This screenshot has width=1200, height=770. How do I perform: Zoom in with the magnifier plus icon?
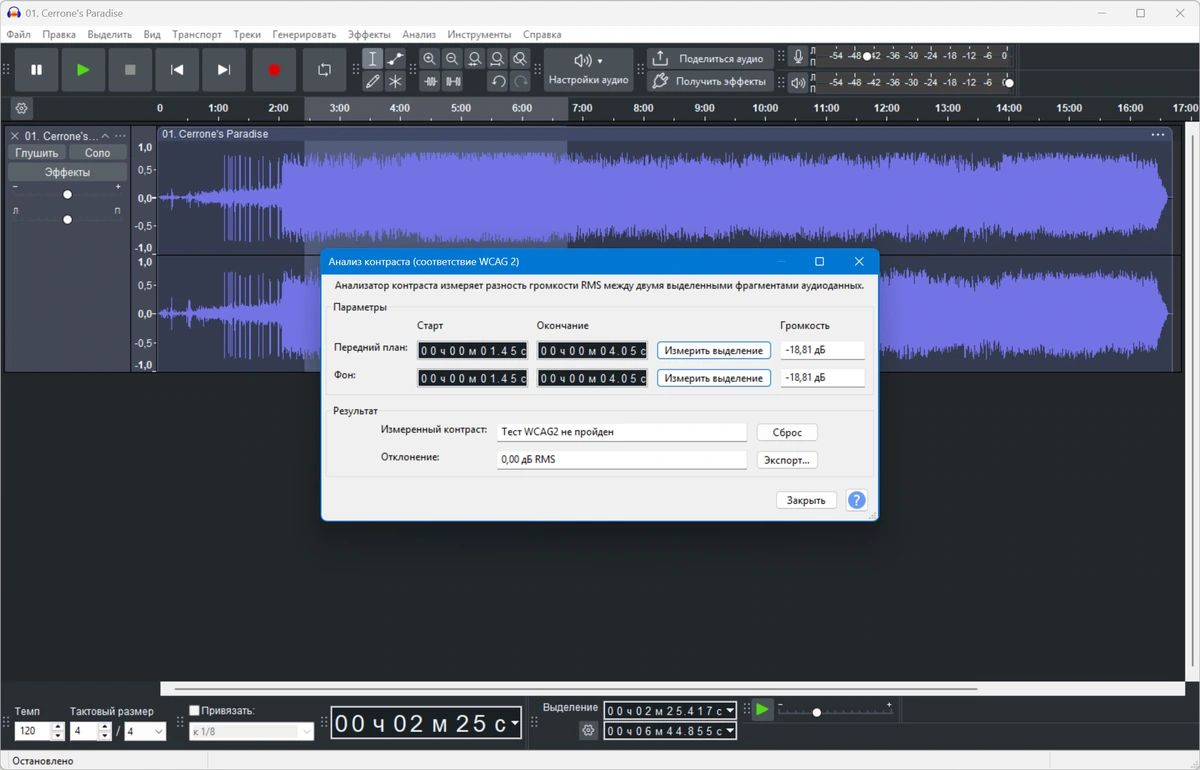pyautogui.click(x=429, y=59)
